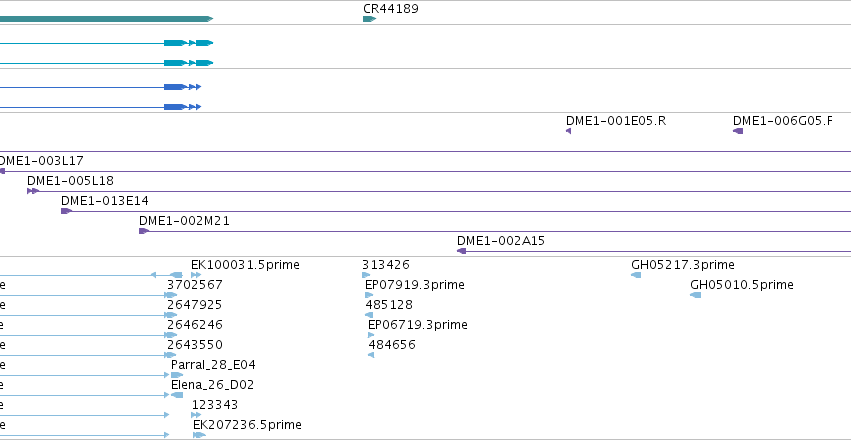Viewport: 851px width, 440px height.
Task: Select the EK207236.5prime feature arrow
Action: click(x=199, y=435)
